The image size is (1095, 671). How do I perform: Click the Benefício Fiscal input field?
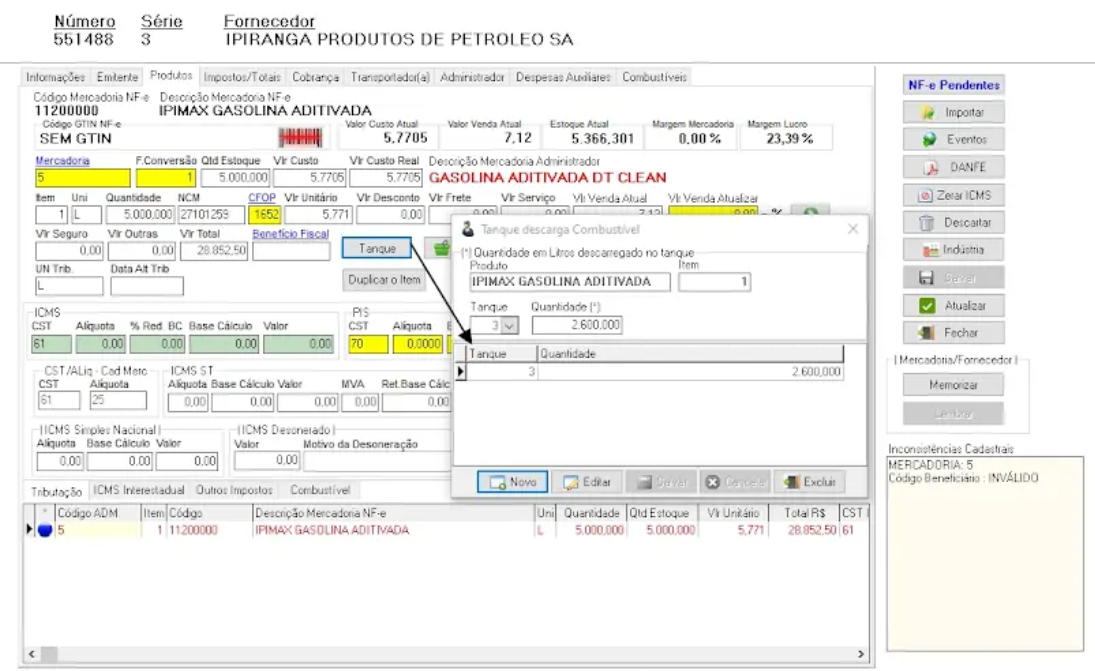pyautogui.click(x=291, y=251)
